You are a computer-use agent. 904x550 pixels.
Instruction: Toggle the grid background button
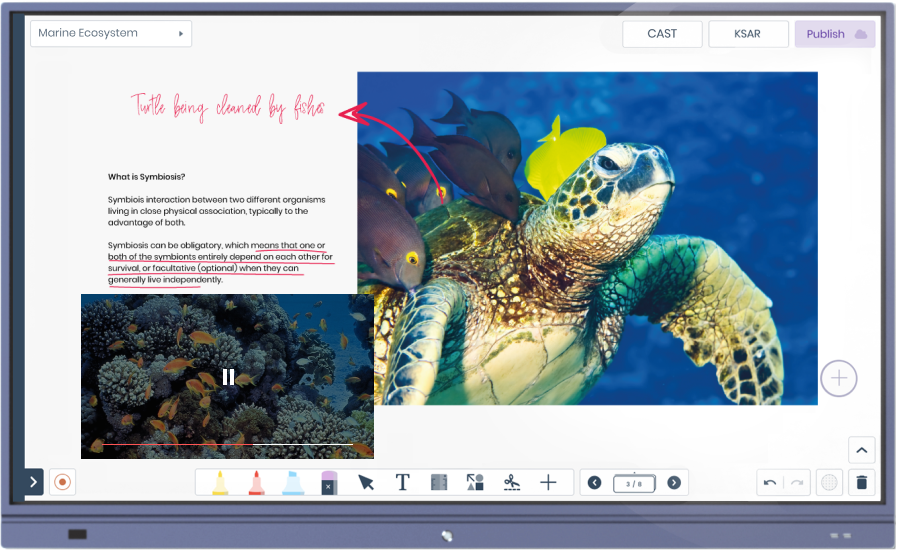point(828,482)
